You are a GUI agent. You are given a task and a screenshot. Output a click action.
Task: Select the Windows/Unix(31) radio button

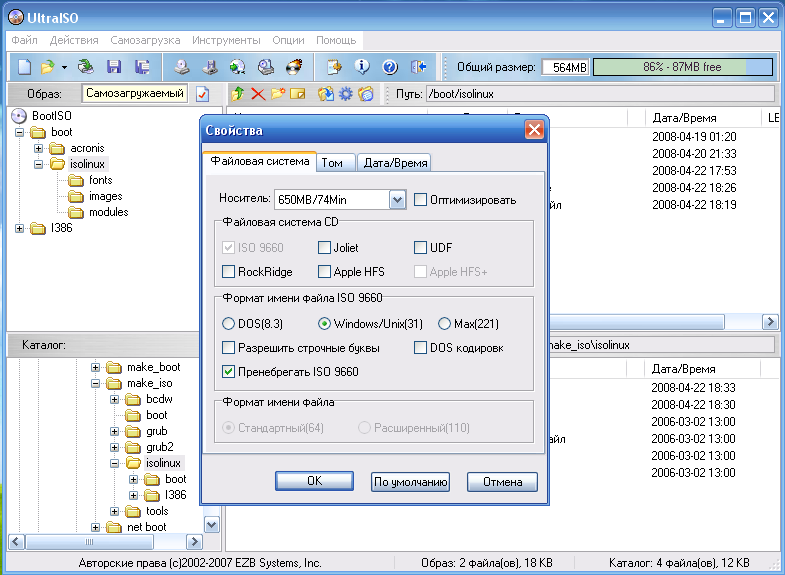(x=324, y=324)
